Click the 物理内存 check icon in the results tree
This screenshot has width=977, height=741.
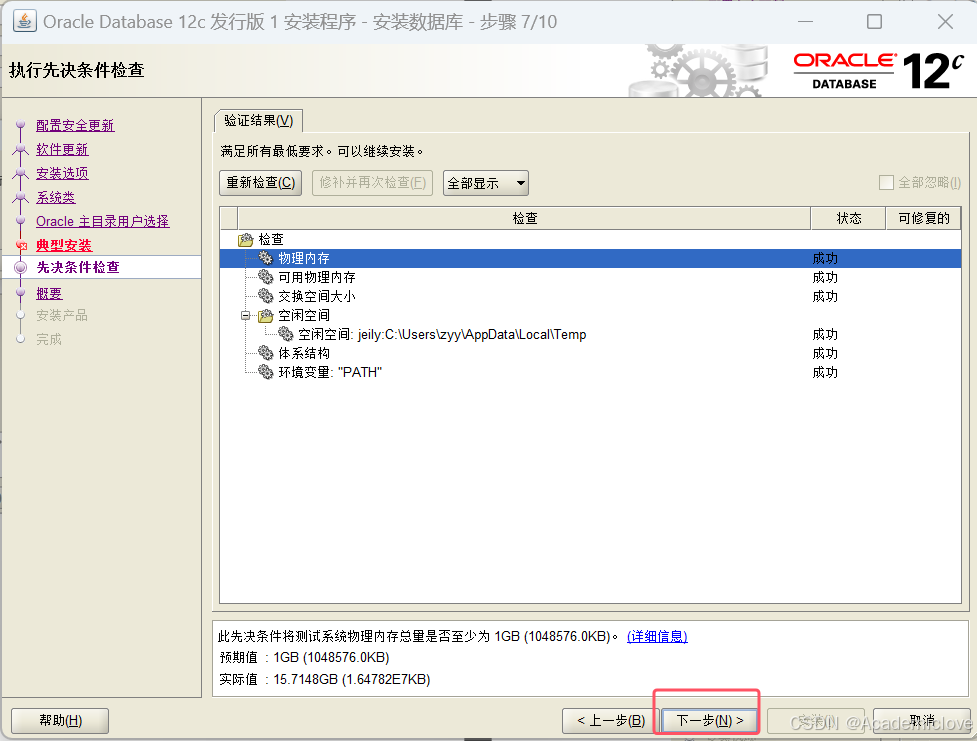pyautogui.click(x=265, y=258)
